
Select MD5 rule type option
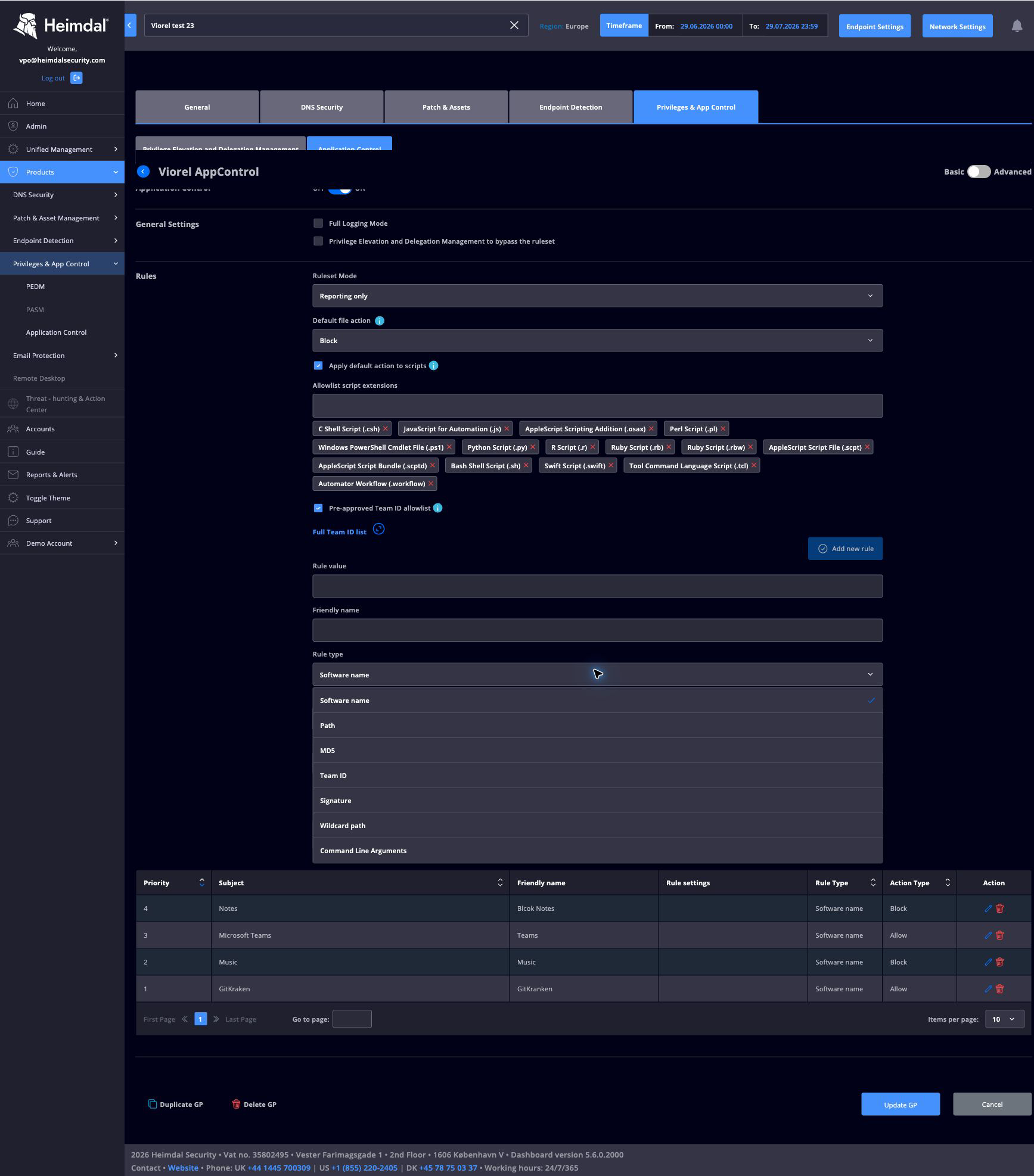pyautogui.click(x=597, y=751)
